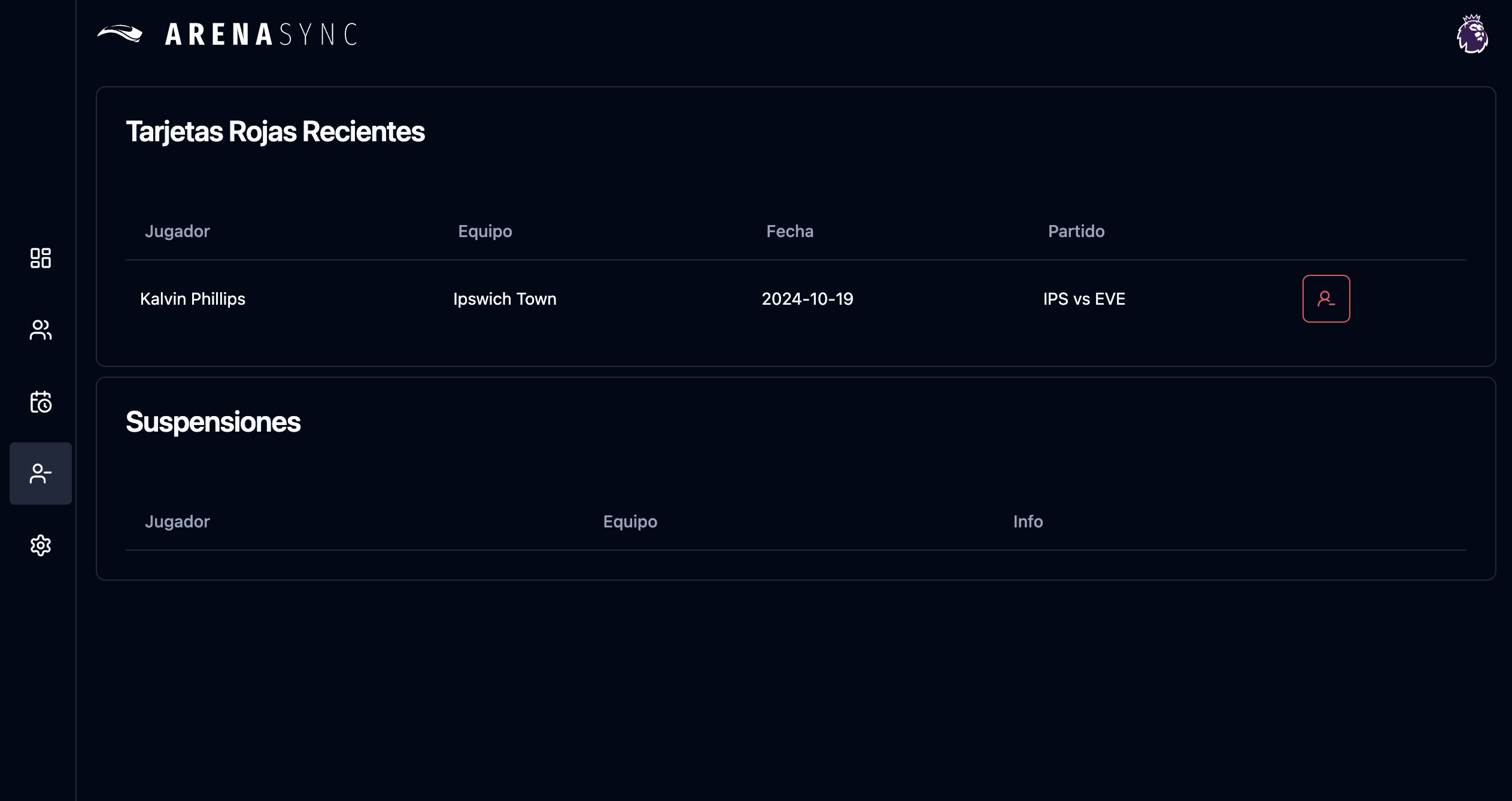1512x801 pixels.
Task: Click the Jugador header in Suspensiones table
Action: click(x=177, y=521)
